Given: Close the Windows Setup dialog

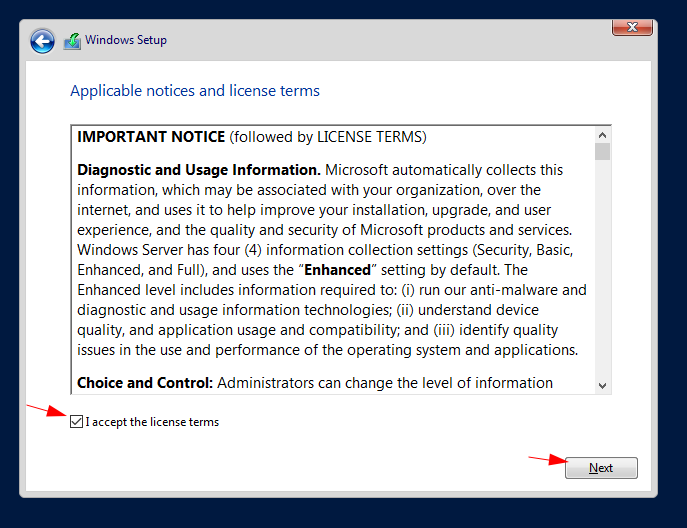Looking at the screenshot, I should tap(632, 27).
